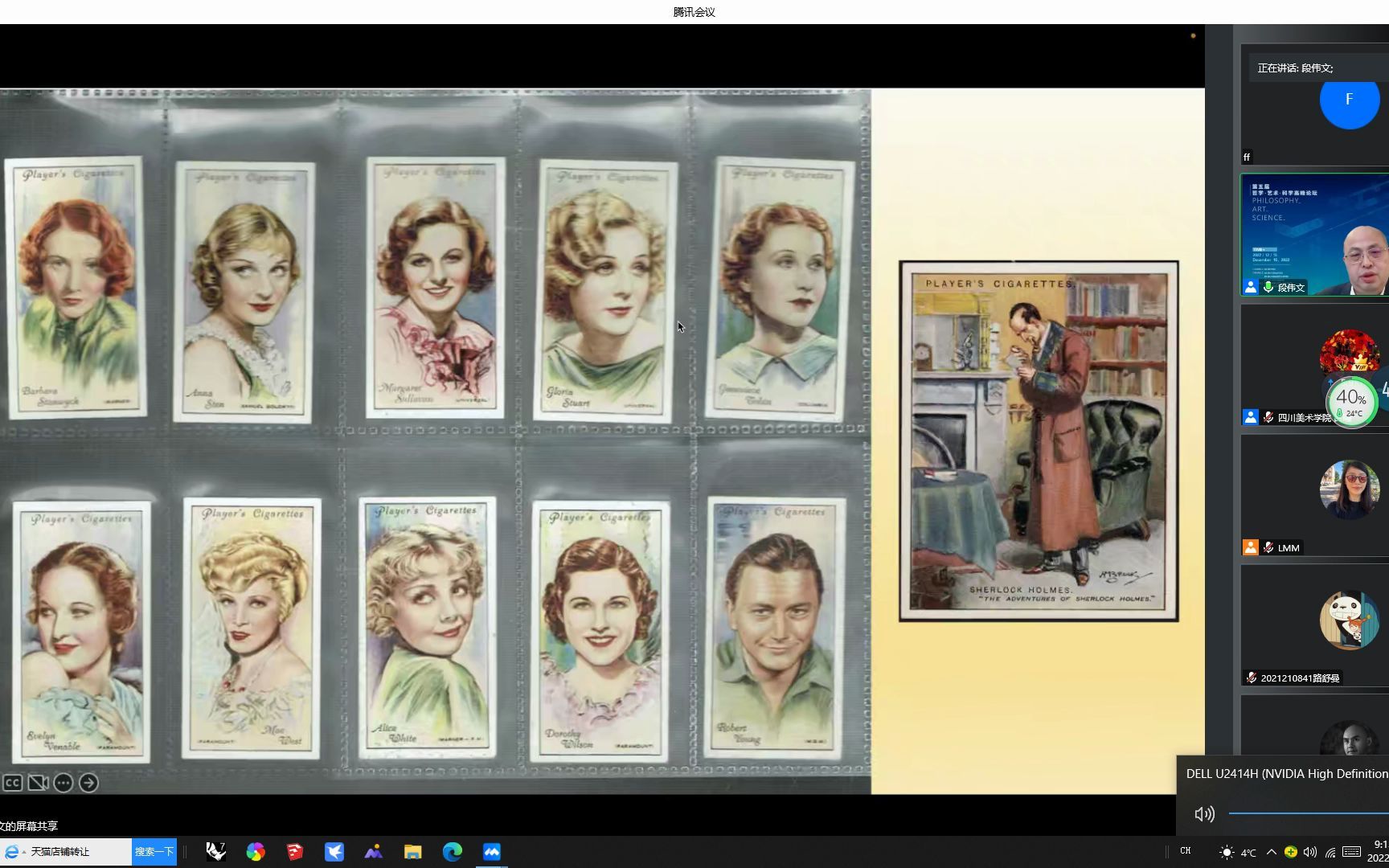1389x868 pixels.
Task: Click green microphone icon next to 段伟文
Action: coord(1268,287)
